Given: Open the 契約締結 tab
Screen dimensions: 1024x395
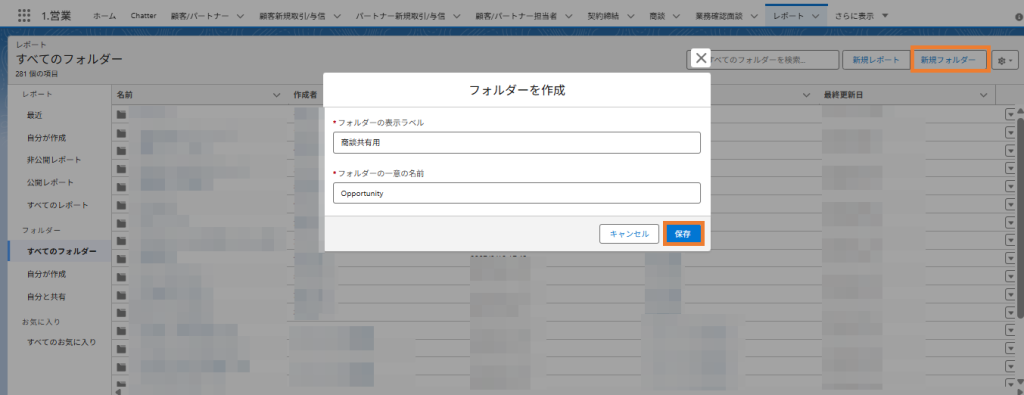Looking at the screenshot, I should [602, 16].
